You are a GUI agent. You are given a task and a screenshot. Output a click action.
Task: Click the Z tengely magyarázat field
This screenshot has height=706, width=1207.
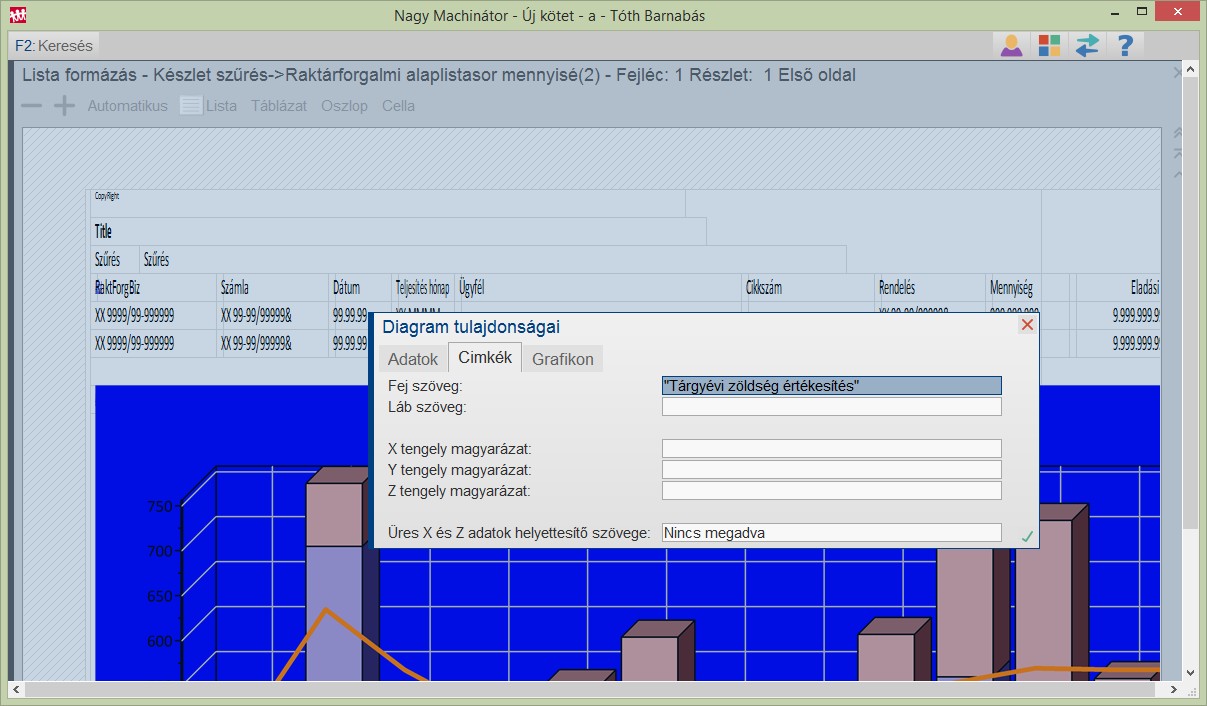831,491
